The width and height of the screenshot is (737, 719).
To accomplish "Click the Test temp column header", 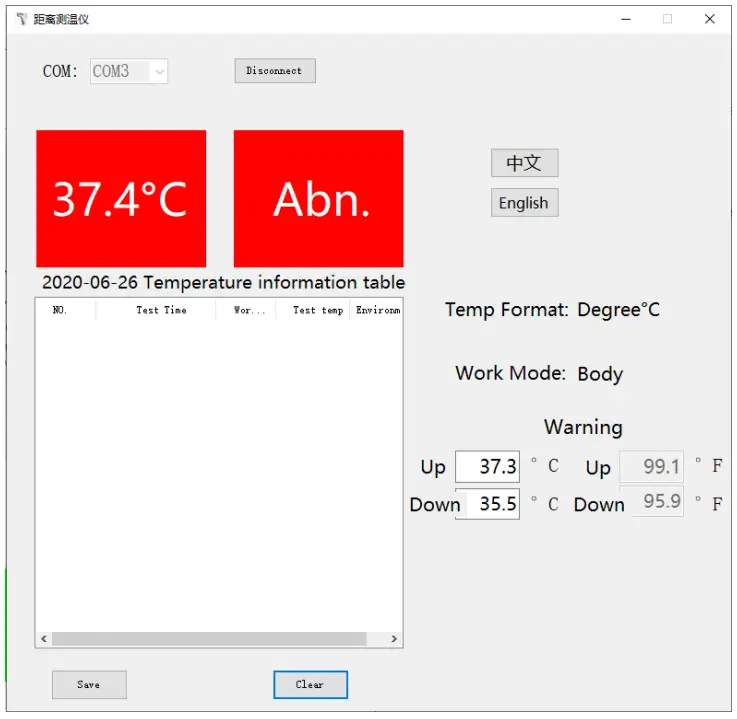I will (317, 310).
